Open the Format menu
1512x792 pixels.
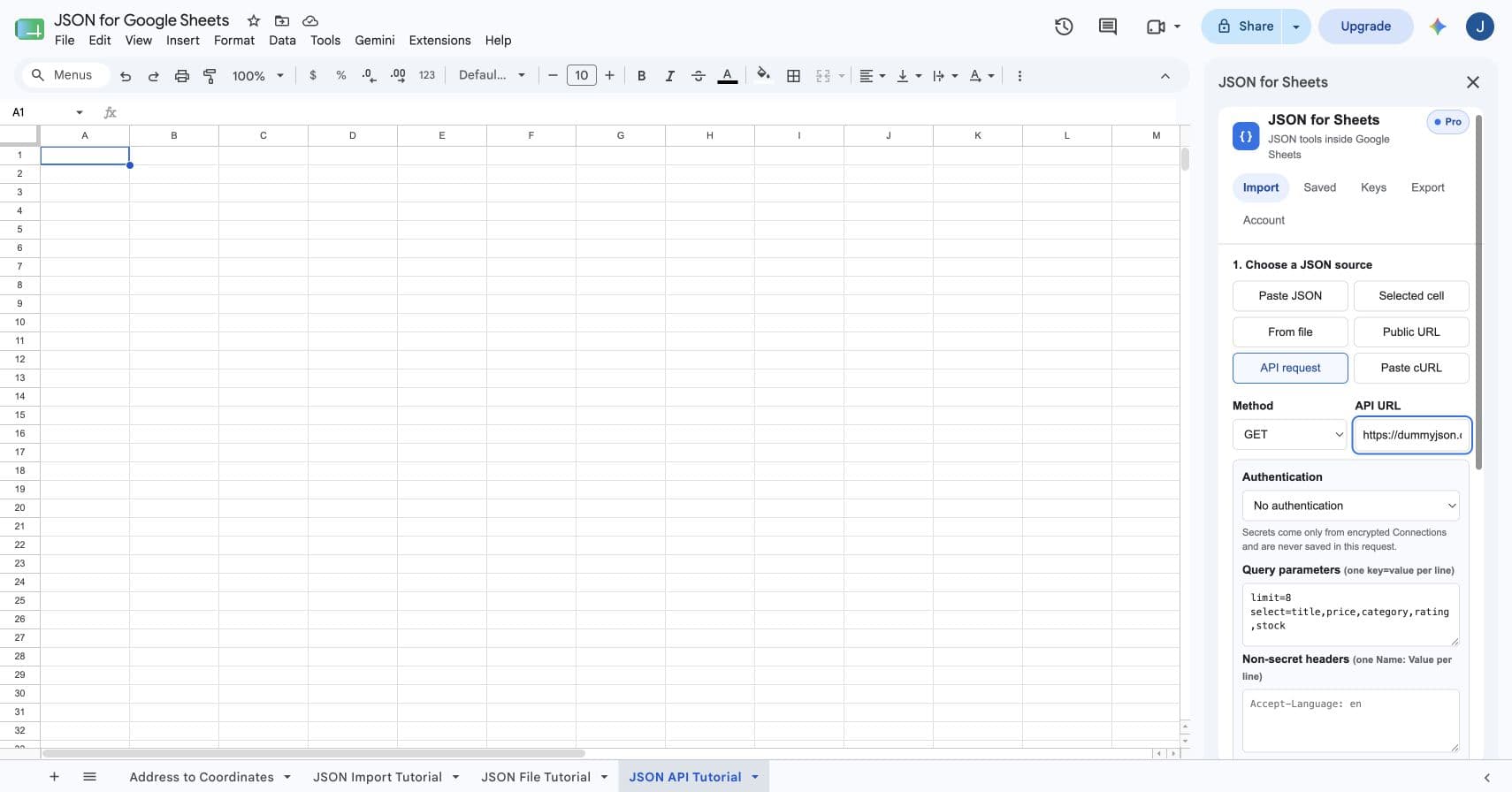(234, 41)
